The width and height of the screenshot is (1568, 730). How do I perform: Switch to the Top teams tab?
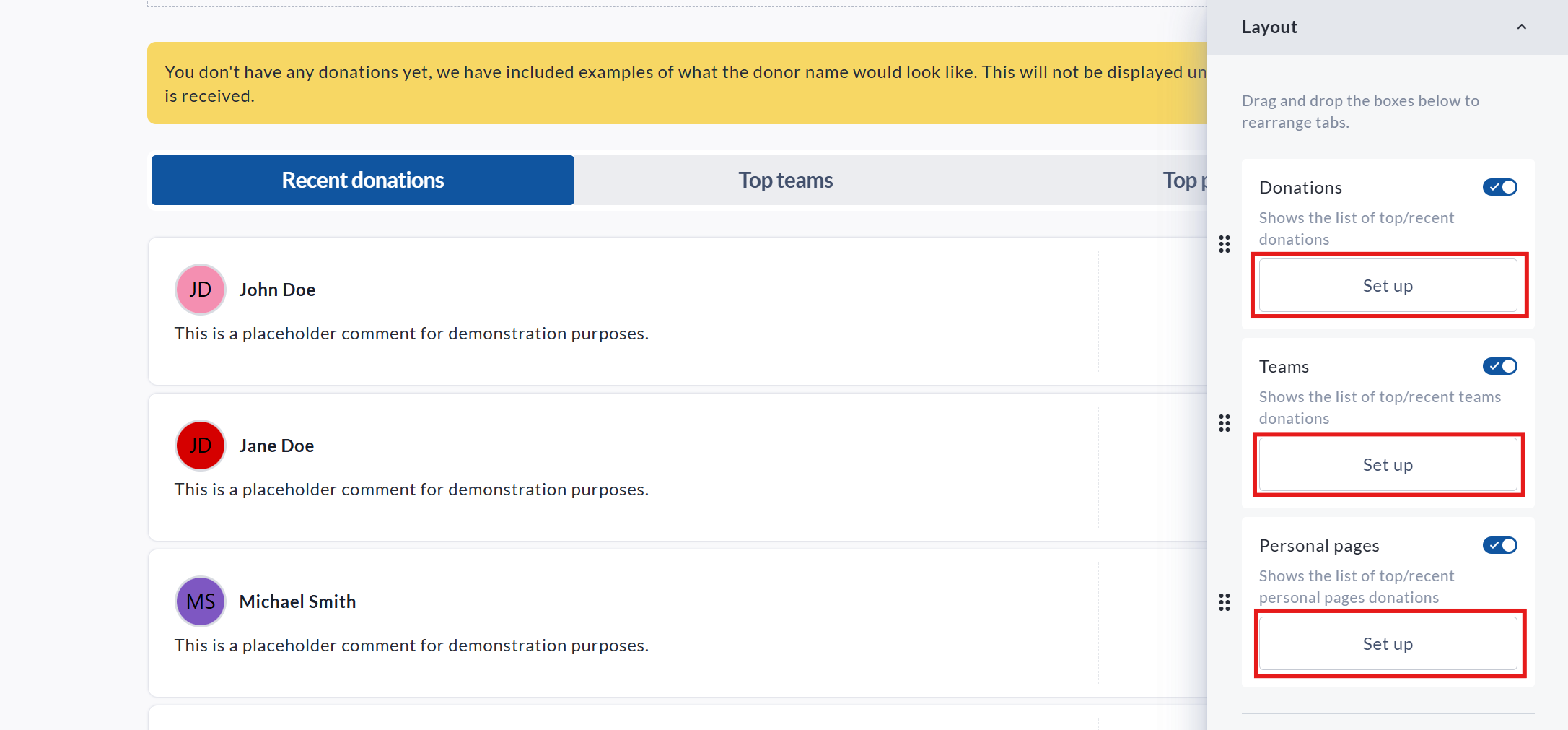pos(786,181)
